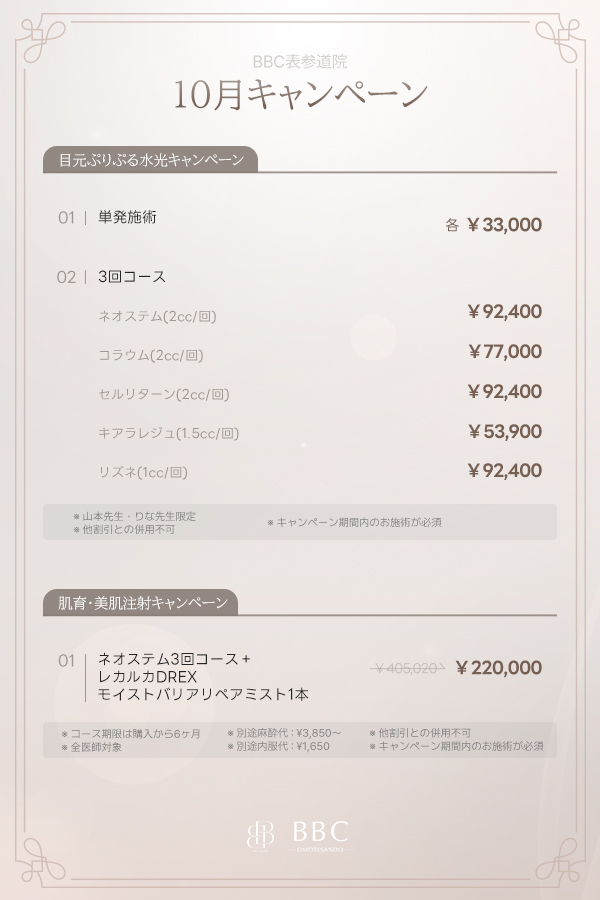Select the 目元ぷりぷる水光キャンペーン section header
Screen dimensions: 600x900
(x=150, y=160)
